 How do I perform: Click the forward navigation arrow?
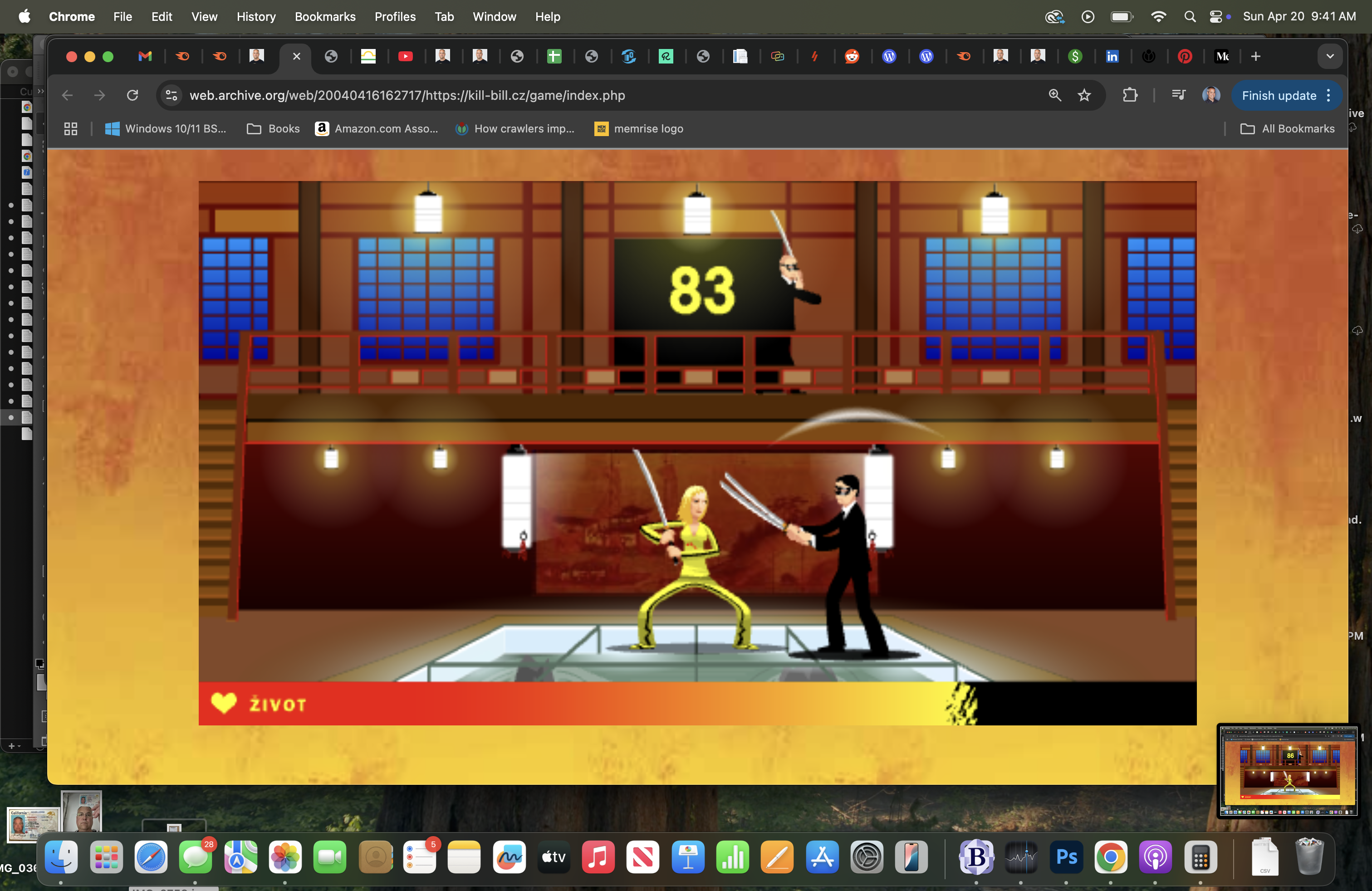[100, 95]
